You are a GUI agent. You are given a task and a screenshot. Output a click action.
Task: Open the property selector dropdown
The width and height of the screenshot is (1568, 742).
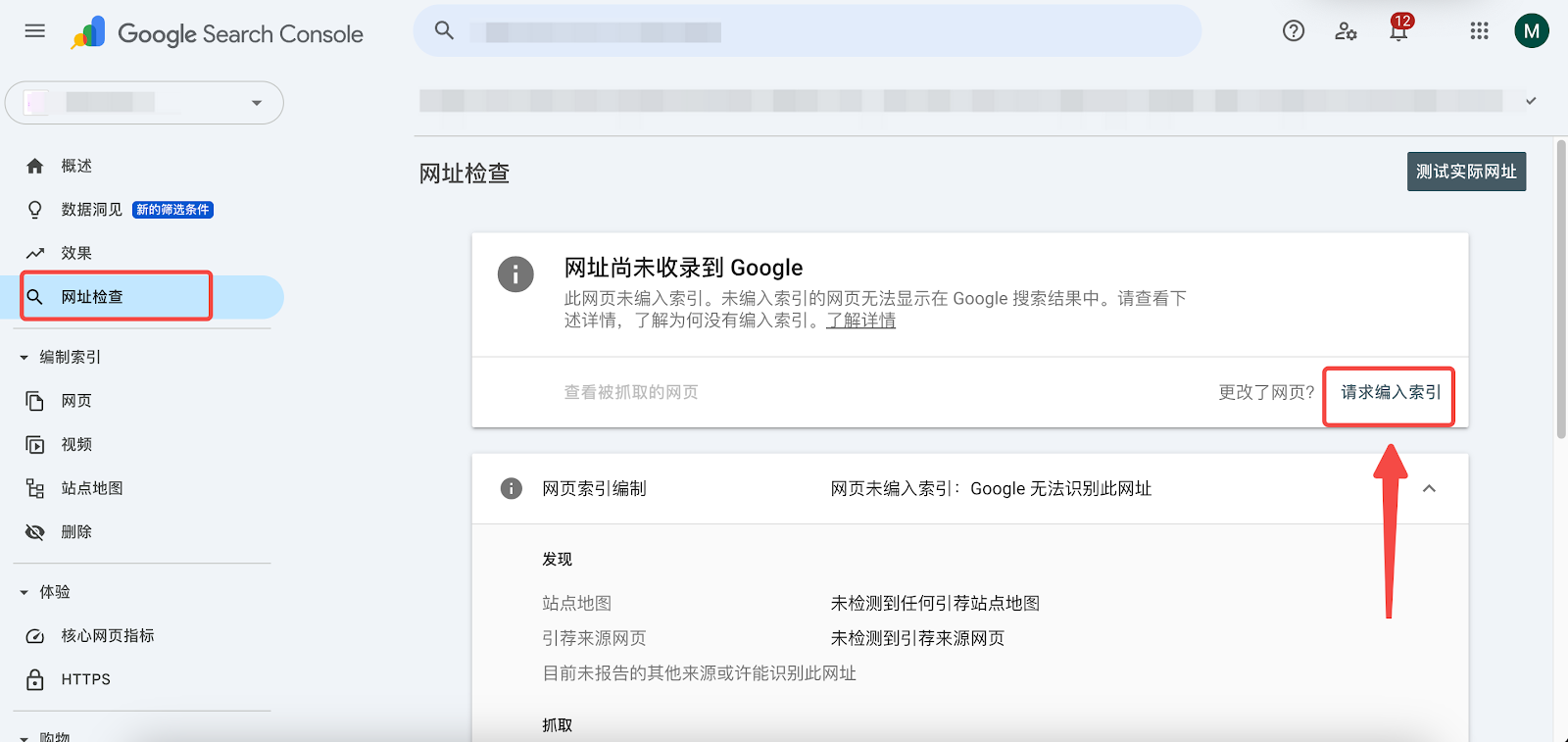click(x=144, y=102)
